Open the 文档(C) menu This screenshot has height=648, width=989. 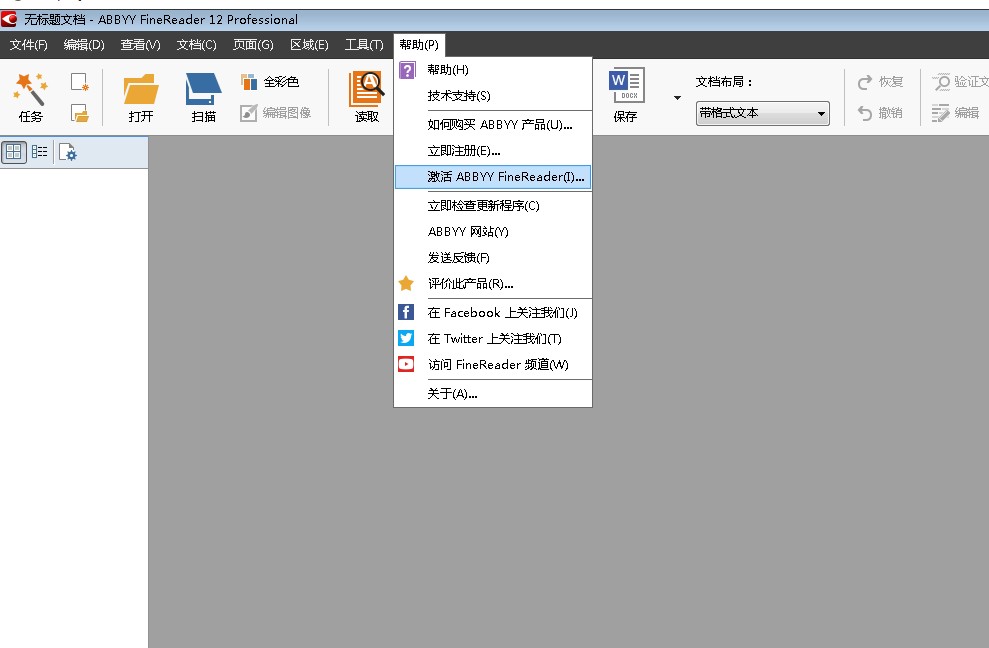[x=197, y=45]
